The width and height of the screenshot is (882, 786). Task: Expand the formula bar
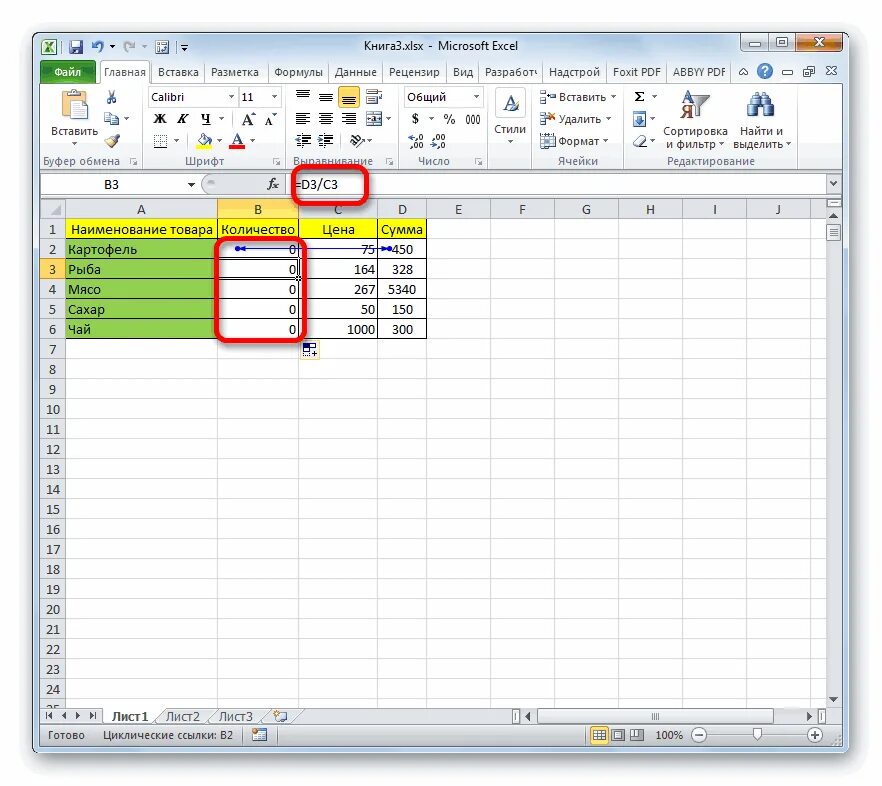tap(834, 183)
